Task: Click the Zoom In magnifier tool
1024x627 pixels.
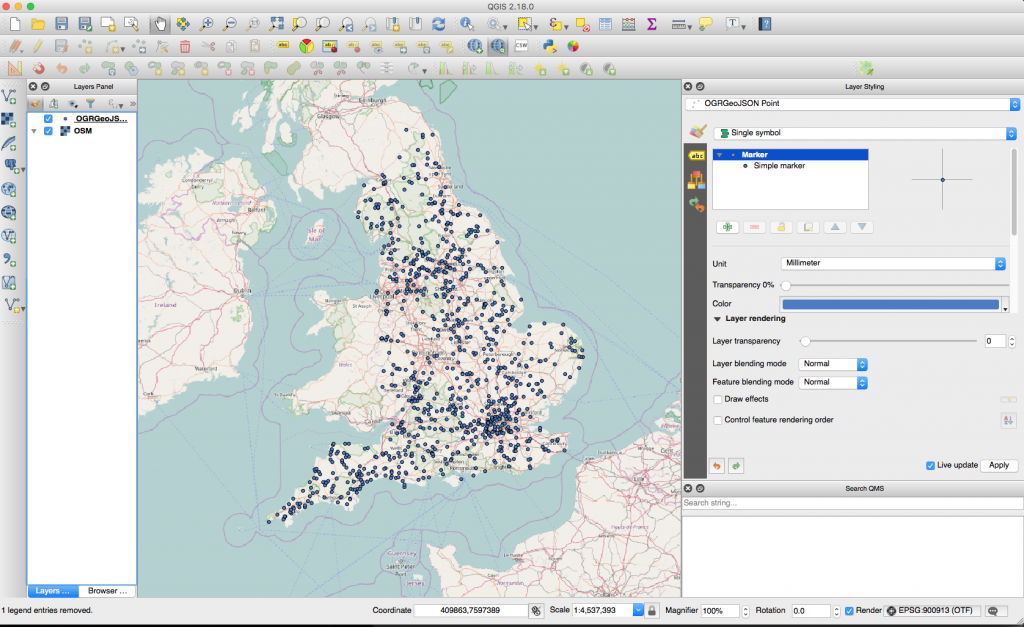Action: pyautogui.click(x=207, y=23)
